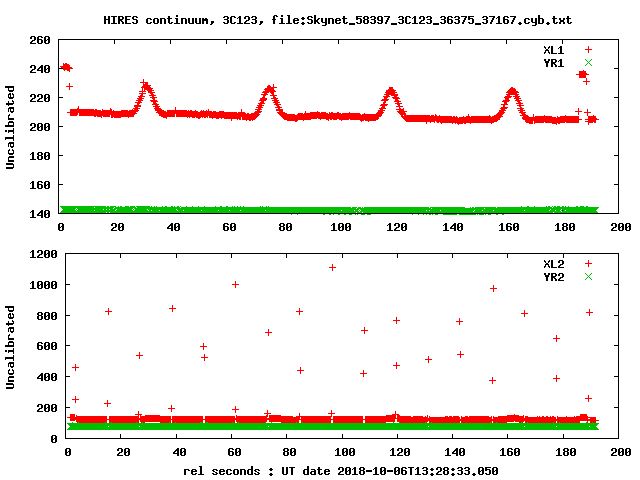The image size is (640, 480).
Task: Click the 400 y-axis tick label
Action: (47, 377)
